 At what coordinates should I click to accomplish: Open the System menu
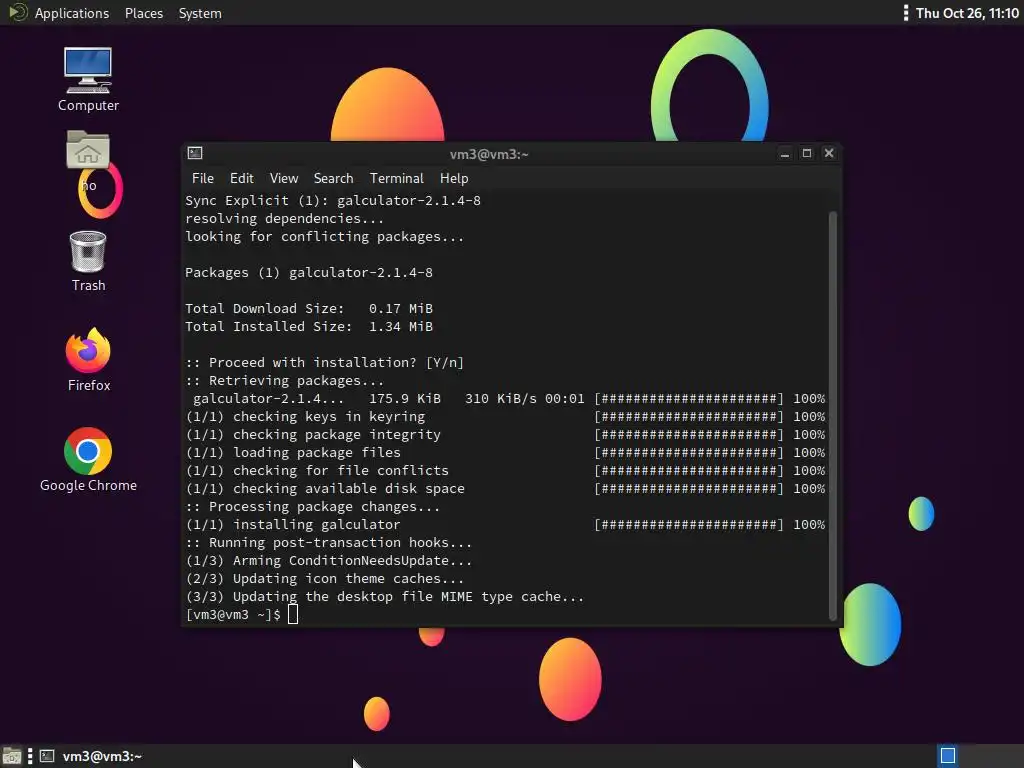[x=200, y=13]
